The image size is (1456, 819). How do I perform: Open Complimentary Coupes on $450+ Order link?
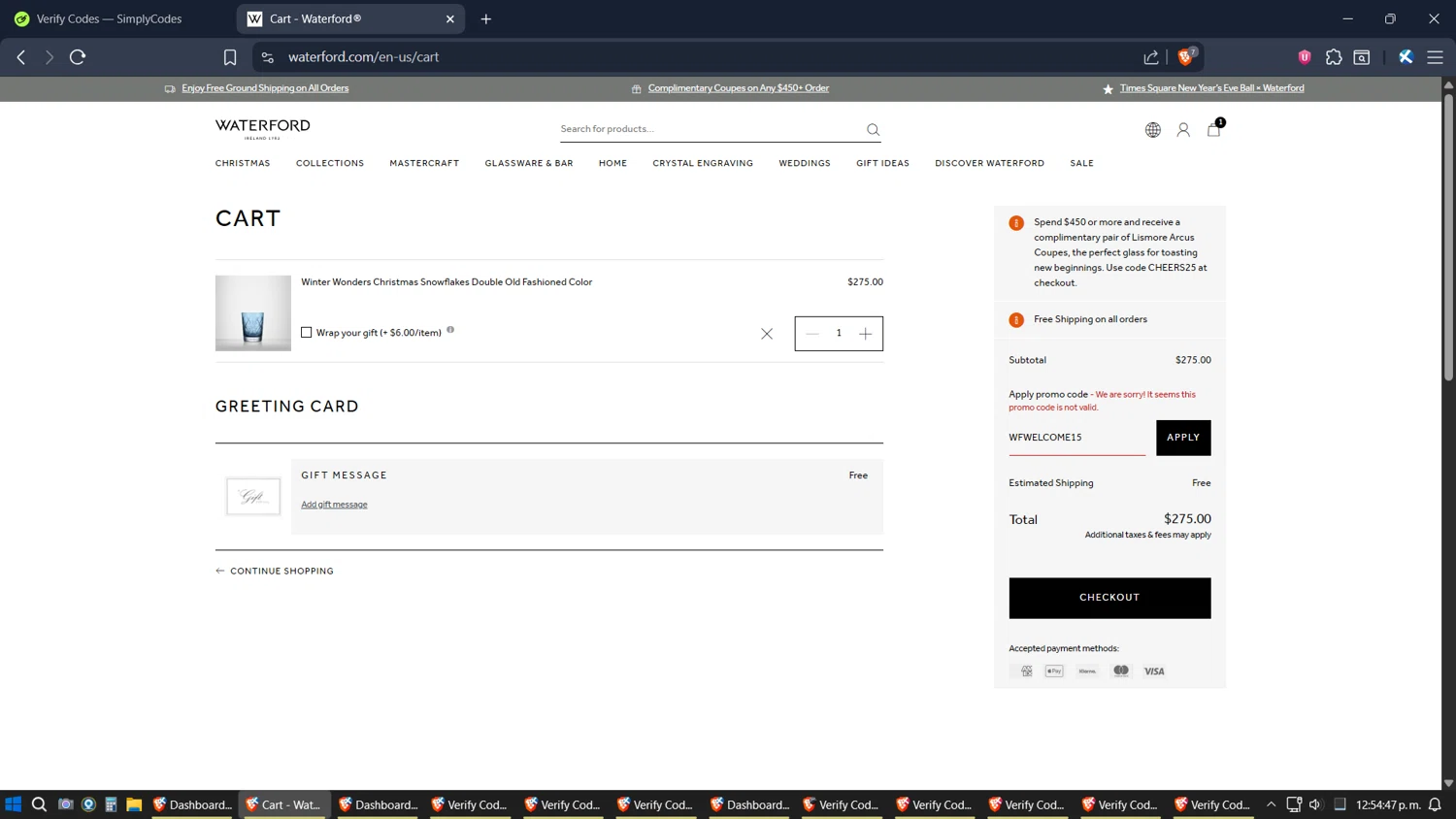coord(739,88)
